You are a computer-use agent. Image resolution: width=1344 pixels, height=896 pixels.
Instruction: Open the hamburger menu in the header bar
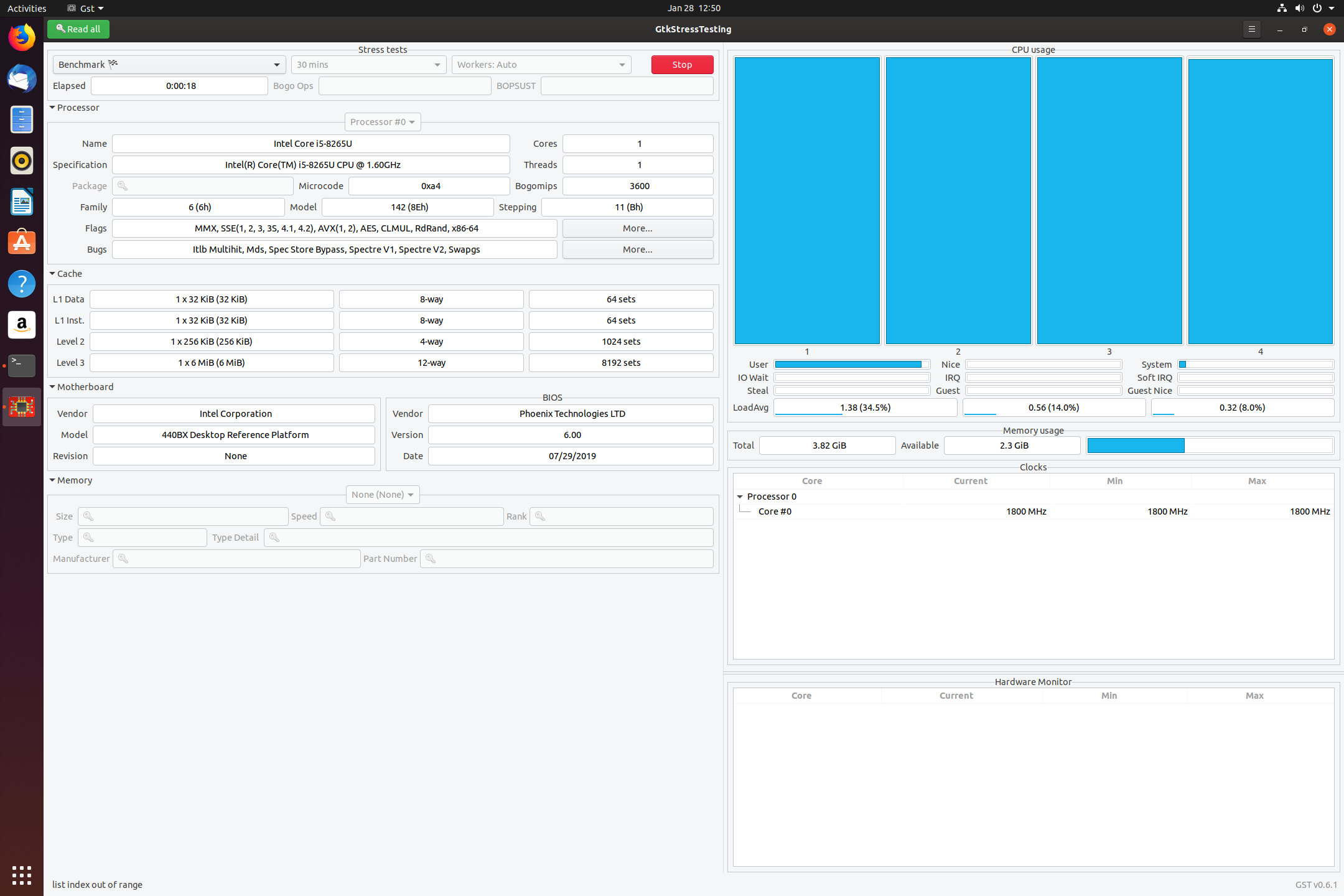(x=1251, y=29)
